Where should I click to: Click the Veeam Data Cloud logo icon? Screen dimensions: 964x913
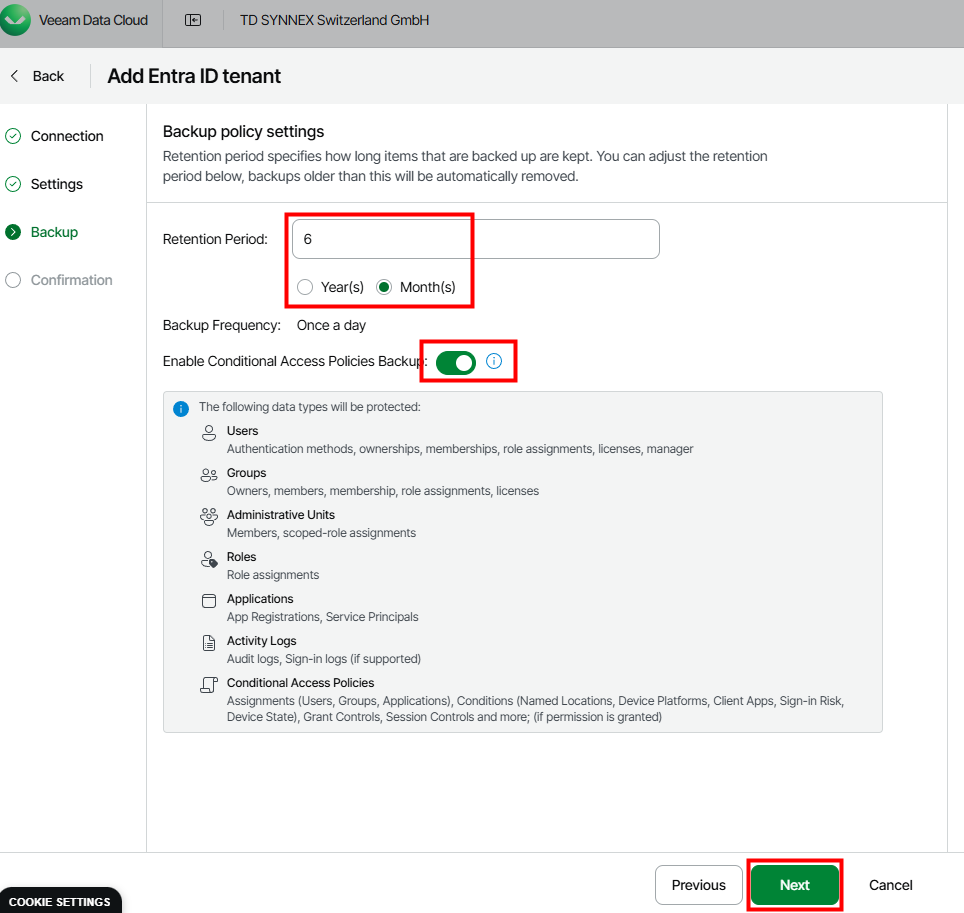pos(16,20)
